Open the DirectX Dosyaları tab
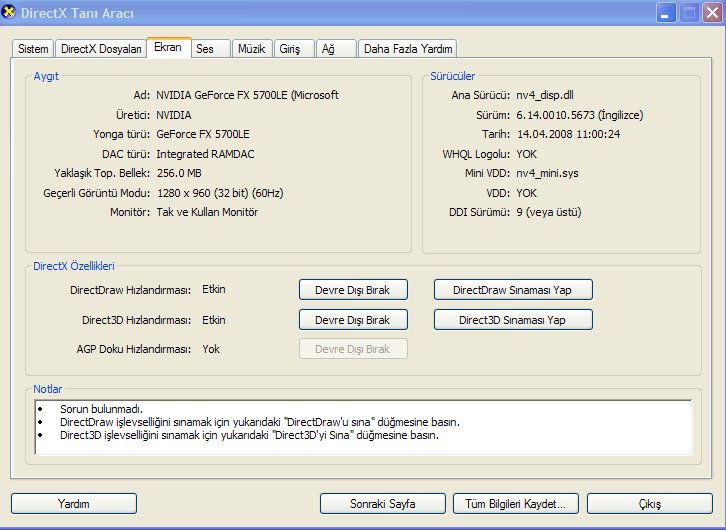Image resolution: width=726 pixels, height=530 pixels. (x=100, y=49)
